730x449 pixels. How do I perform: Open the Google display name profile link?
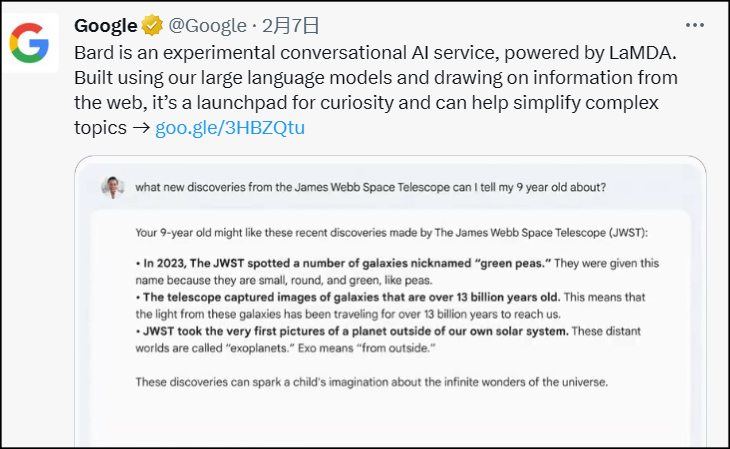(x=106, y=25)
